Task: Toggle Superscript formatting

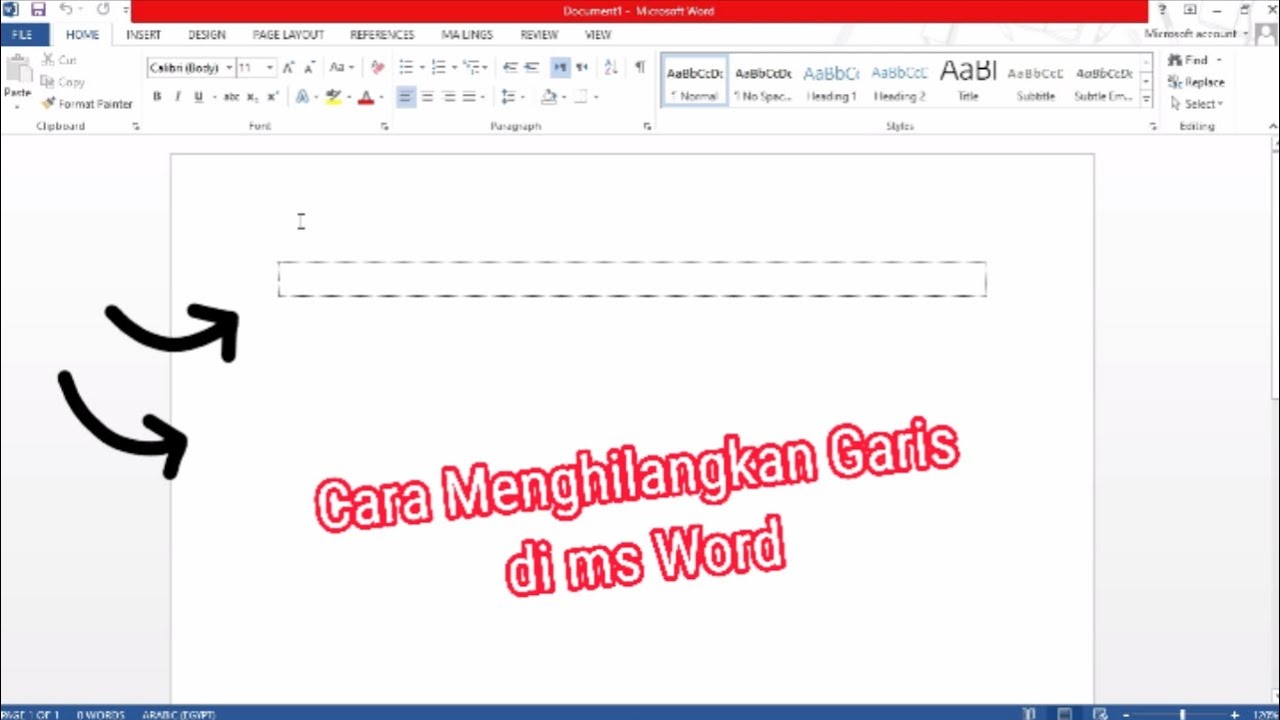Action: 273,97
